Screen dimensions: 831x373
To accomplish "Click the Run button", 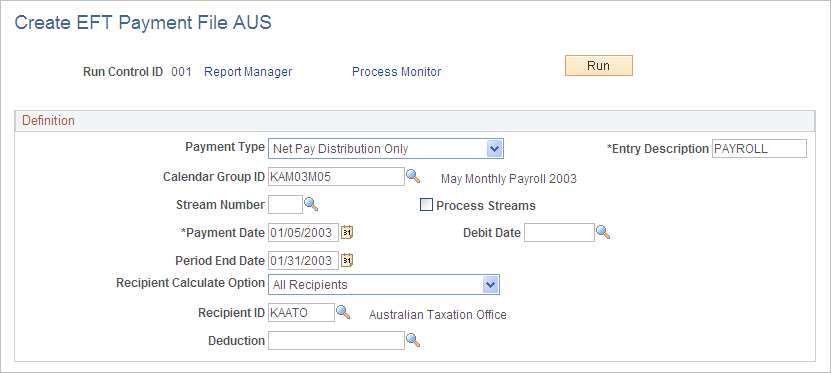I will coord(598,66).
